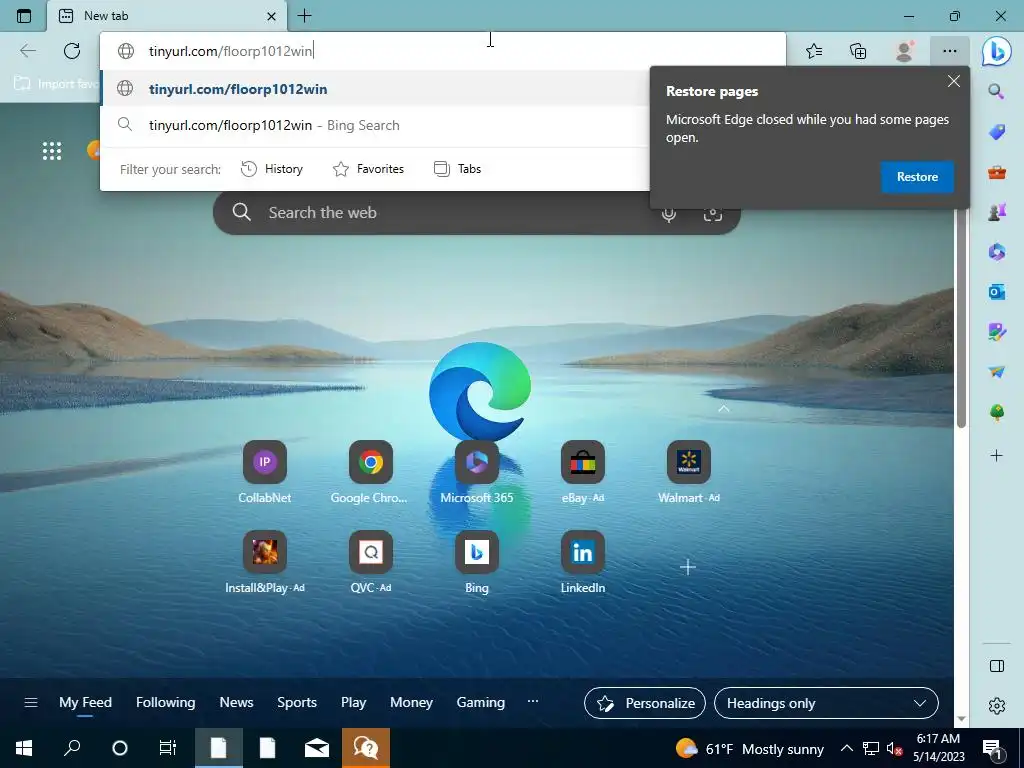Open sidebar Search icon
The image size is (1024, 768).
996,91
